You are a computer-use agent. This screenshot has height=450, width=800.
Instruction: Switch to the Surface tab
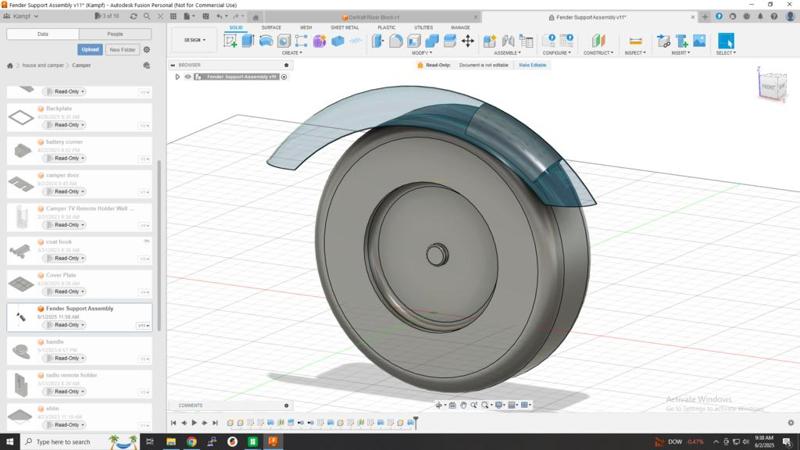click(271, 28)
